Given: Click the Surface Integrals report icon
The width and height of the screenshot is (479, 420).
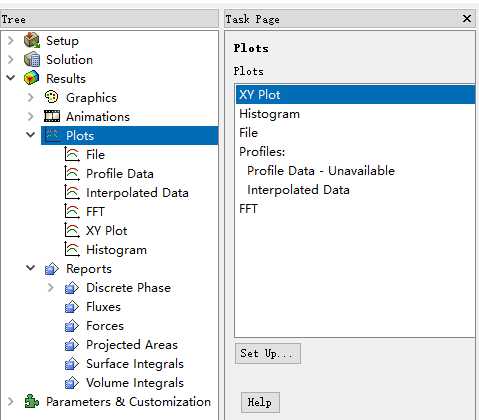Looking at the screenshot, I should click(x=72, y=364).
